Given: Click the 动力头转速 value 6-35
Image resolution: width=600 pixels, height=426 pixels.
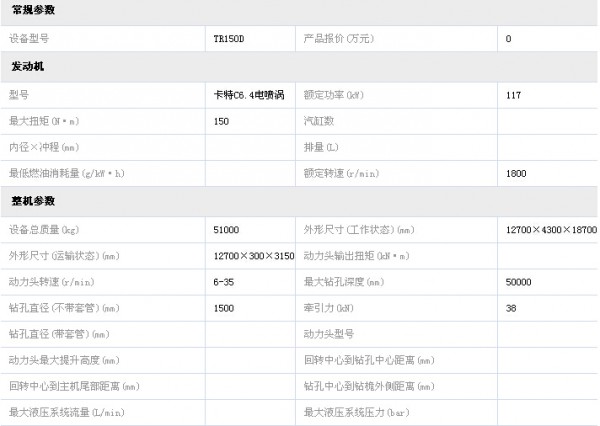Looking at the screenshot, I should coord(223,281).
